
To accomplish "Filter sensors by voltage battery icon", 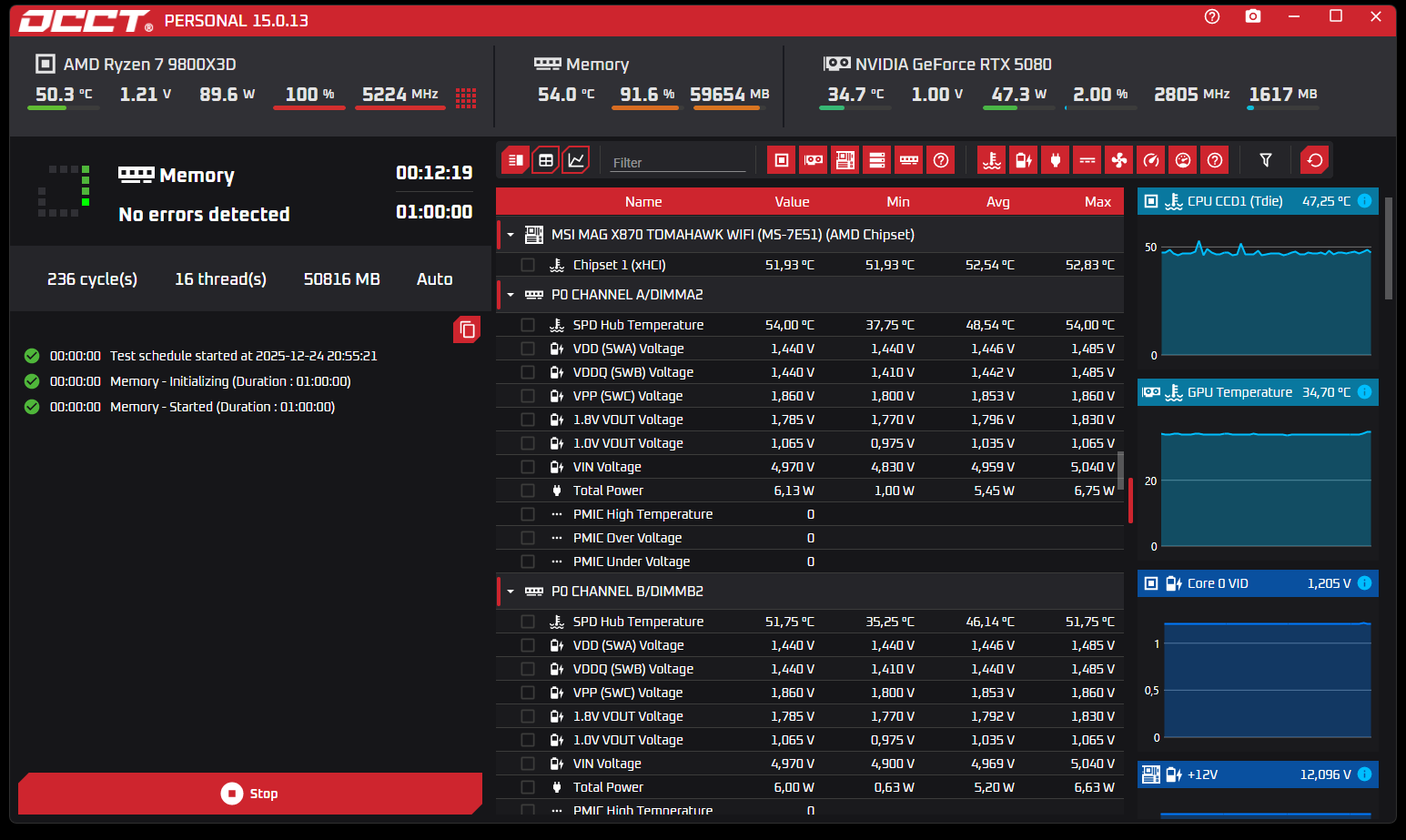I will pyautogui.click(x=1024, y=160).
